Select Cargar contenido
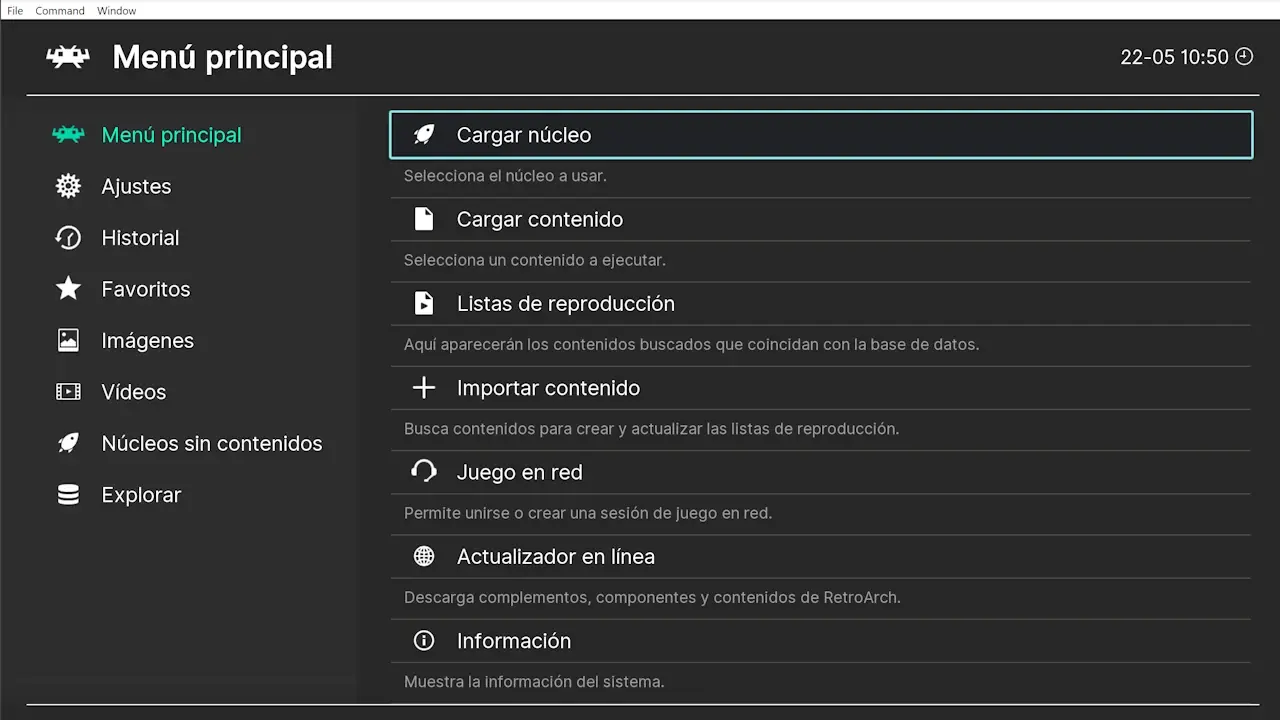The image size is (1280, 720). [539, 219]
